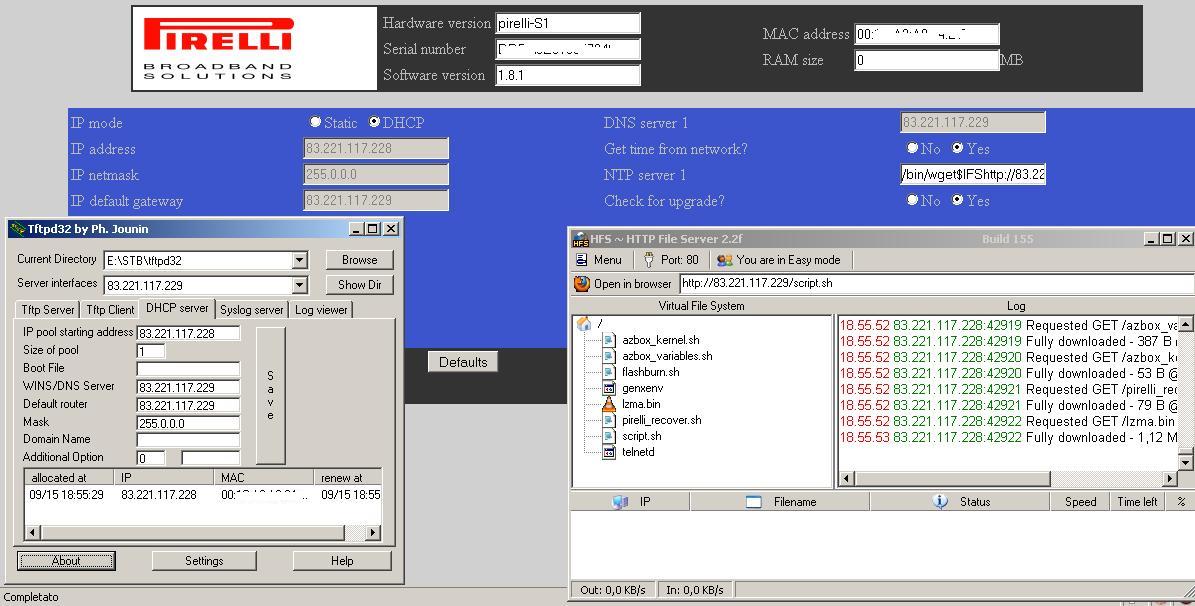This screenshot has width=1195, height=606.
Task: Click the HFS Menu toolbar icon
Action: pyautogui.click(x=581, y=260)
